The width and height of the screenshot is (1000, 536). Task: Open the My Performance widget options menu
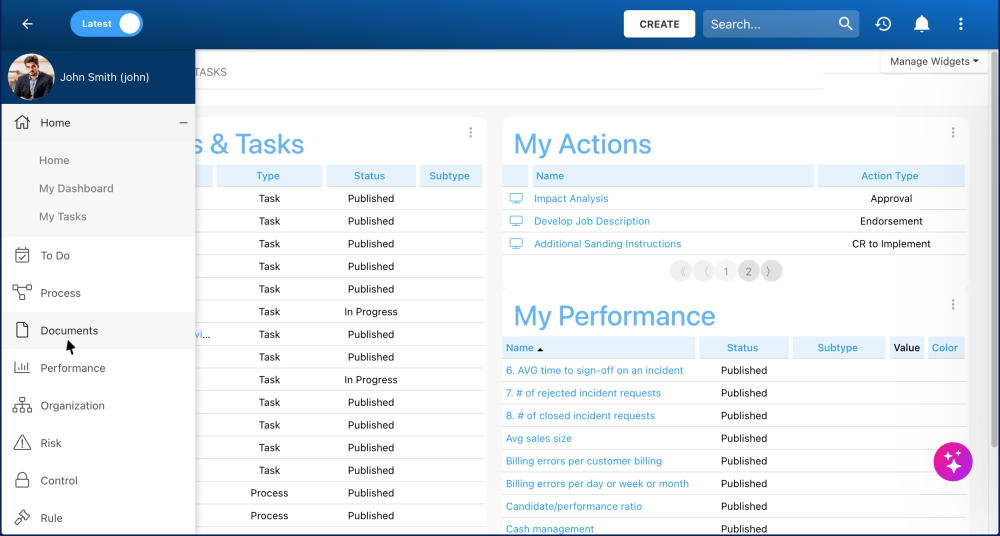pos(953,305)
